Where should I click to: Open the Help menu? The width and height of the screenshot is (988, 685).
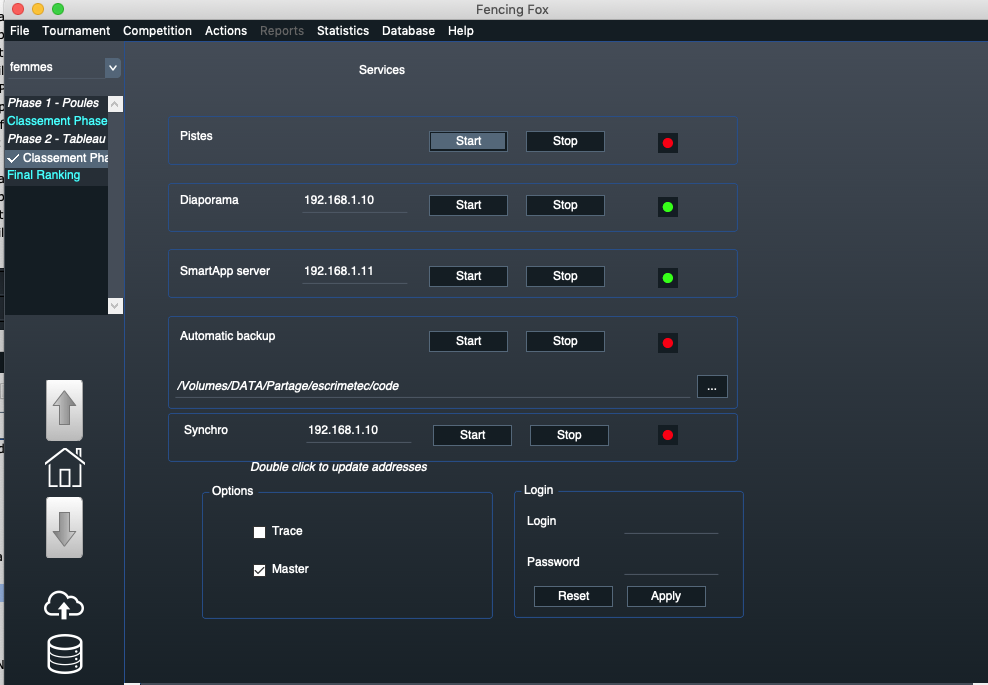(x=461, y=31)
